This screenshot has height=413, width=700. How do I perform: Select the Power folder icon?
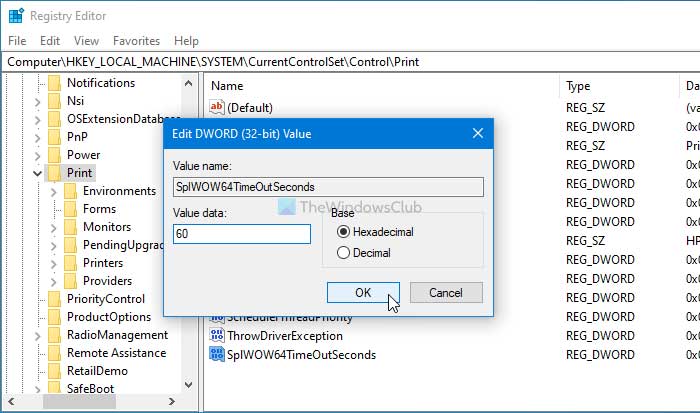point(54,155)
